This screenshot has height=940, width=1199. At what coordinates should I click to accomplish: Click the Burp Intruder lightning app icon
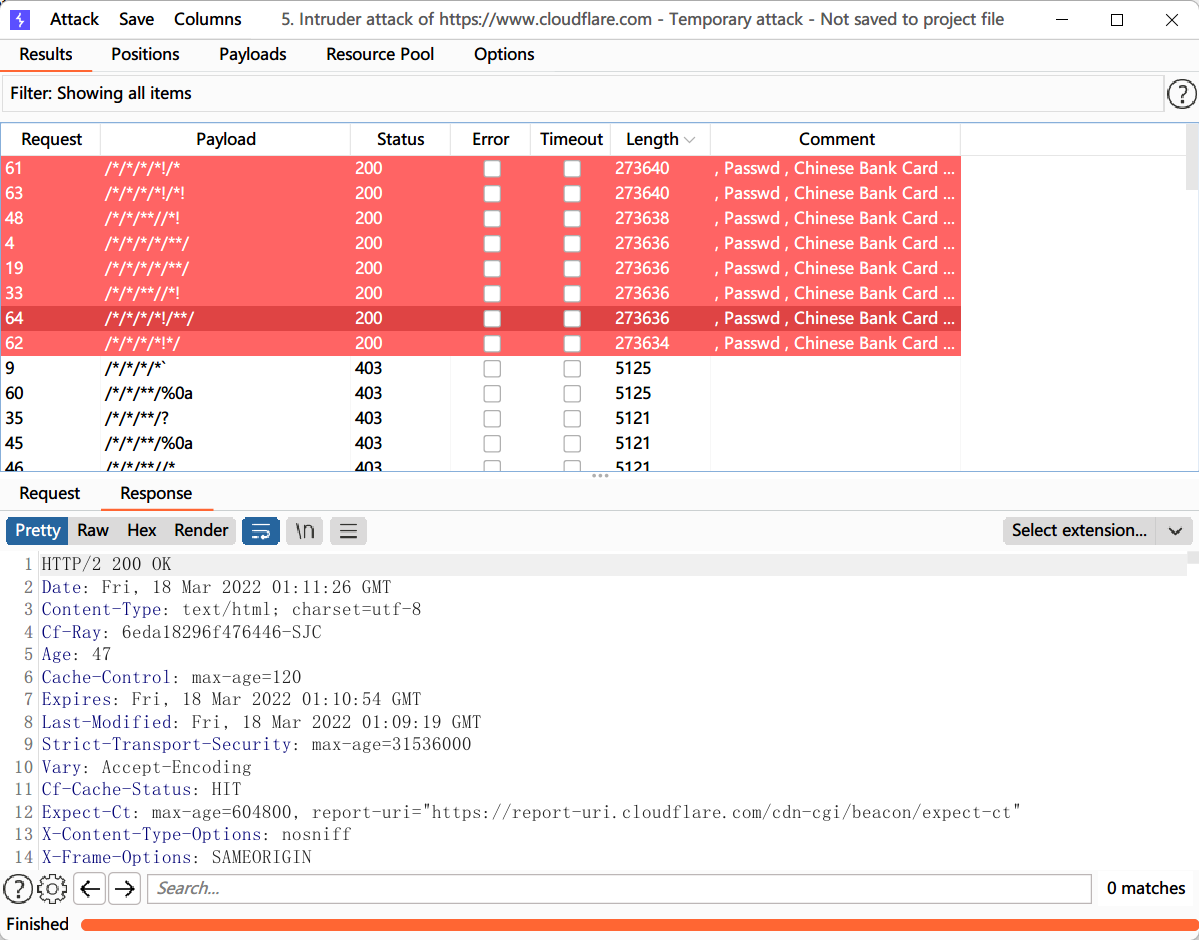pyautogui.click(x=19, y=19)
